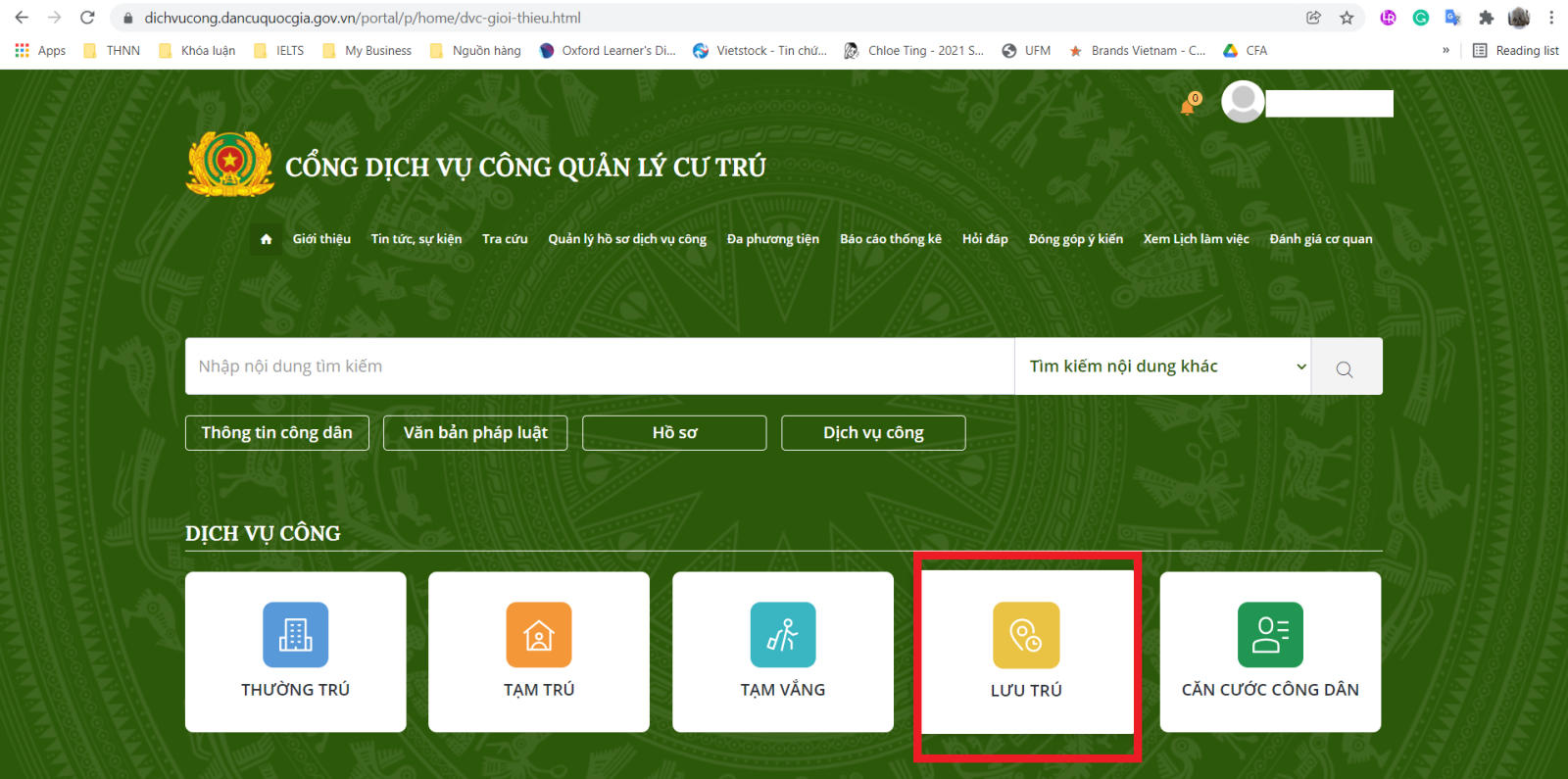The width and height of the screenshot is (1568, 779).
Task: Open the Đánh giá cơ quan menu item
Action: coord(1321,239)
